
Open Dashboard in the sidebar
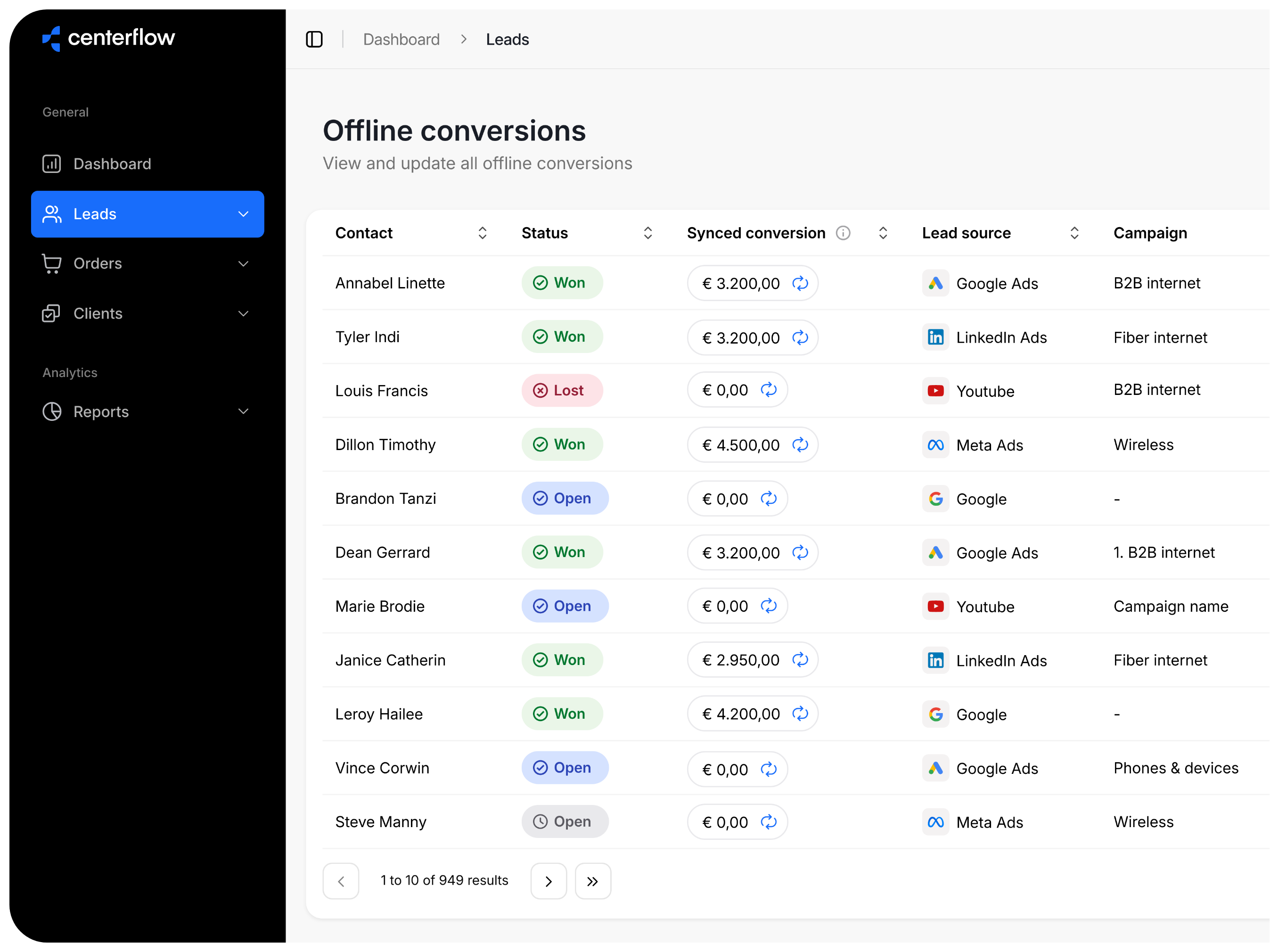pos(112,164)
